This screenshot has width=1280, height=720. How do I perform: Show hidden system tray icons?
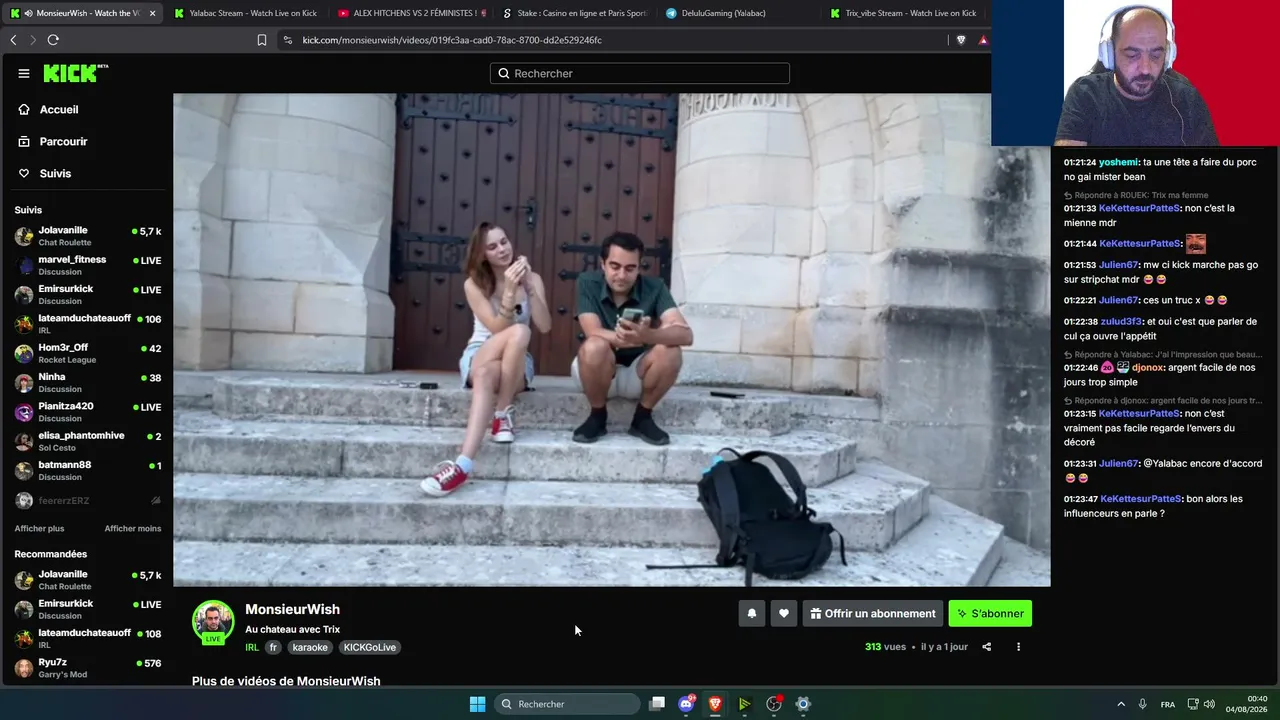point(1121,704)
